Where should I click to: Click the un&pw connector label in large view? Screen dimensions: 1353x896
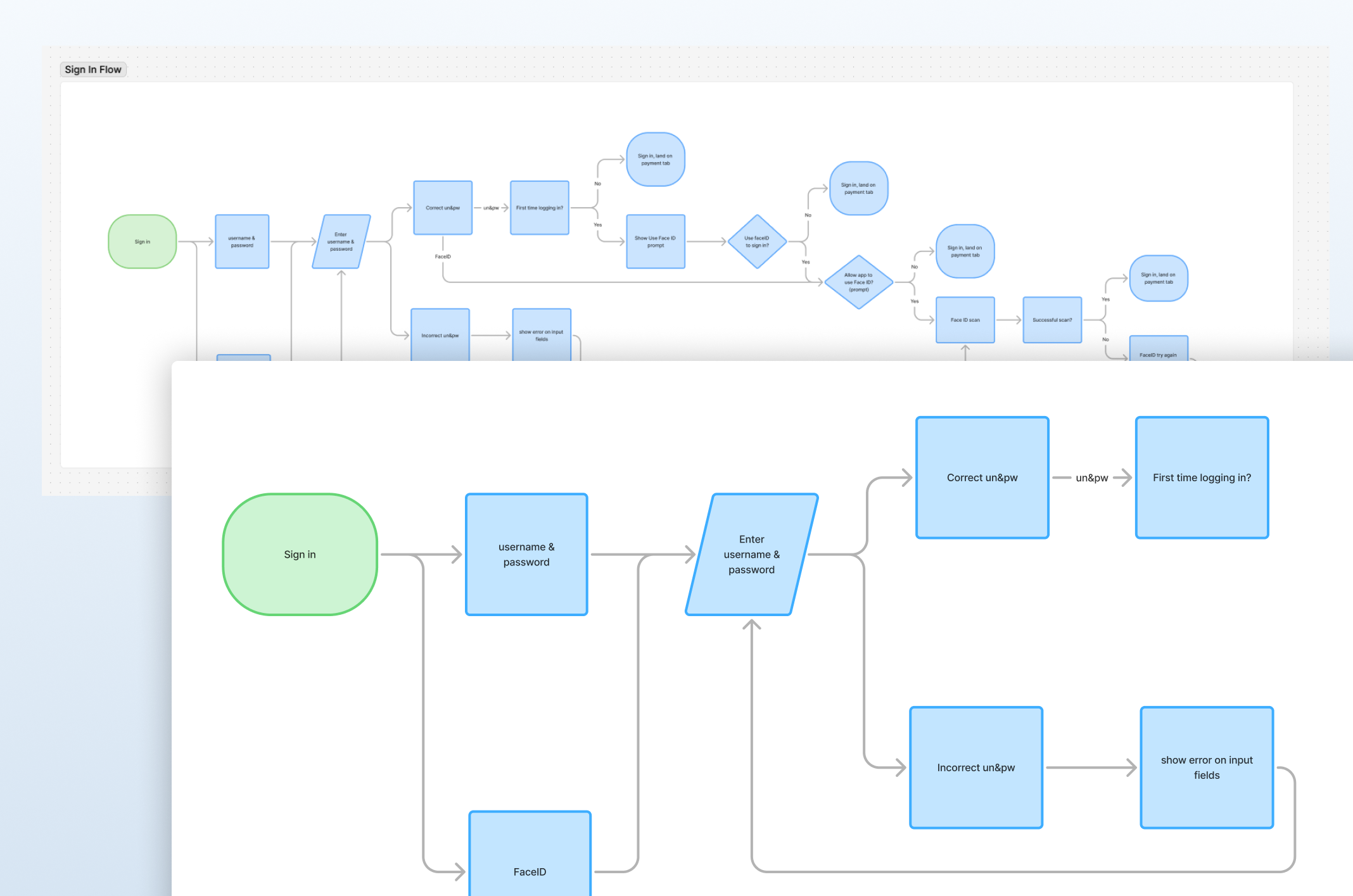(x=1091, y=478)
